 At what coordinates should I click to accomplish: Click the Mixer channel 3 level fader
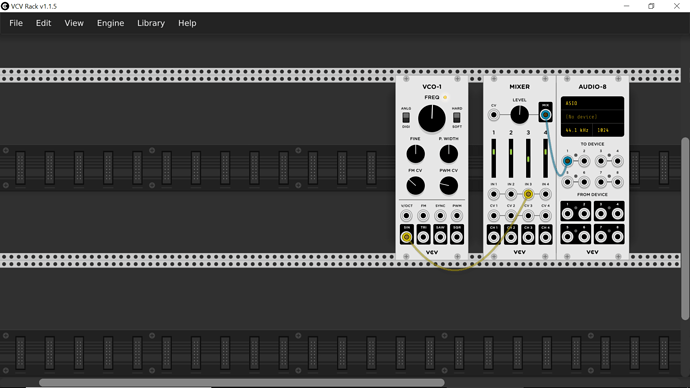pyautogui.click(x=528, y=158)
